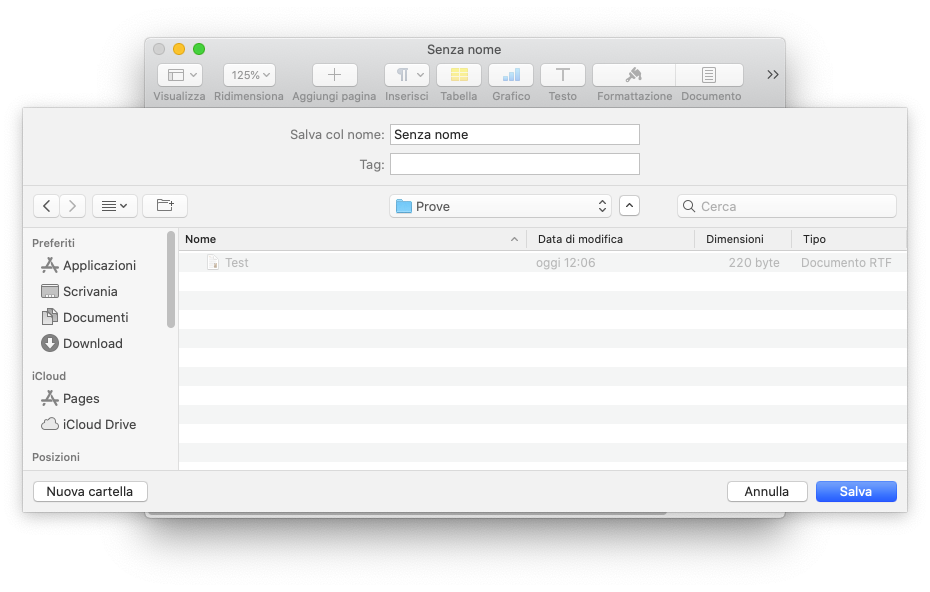Click the new folder icon in toolbar
The width and height of the screenshot is (930, 592).
pos(165,206)
